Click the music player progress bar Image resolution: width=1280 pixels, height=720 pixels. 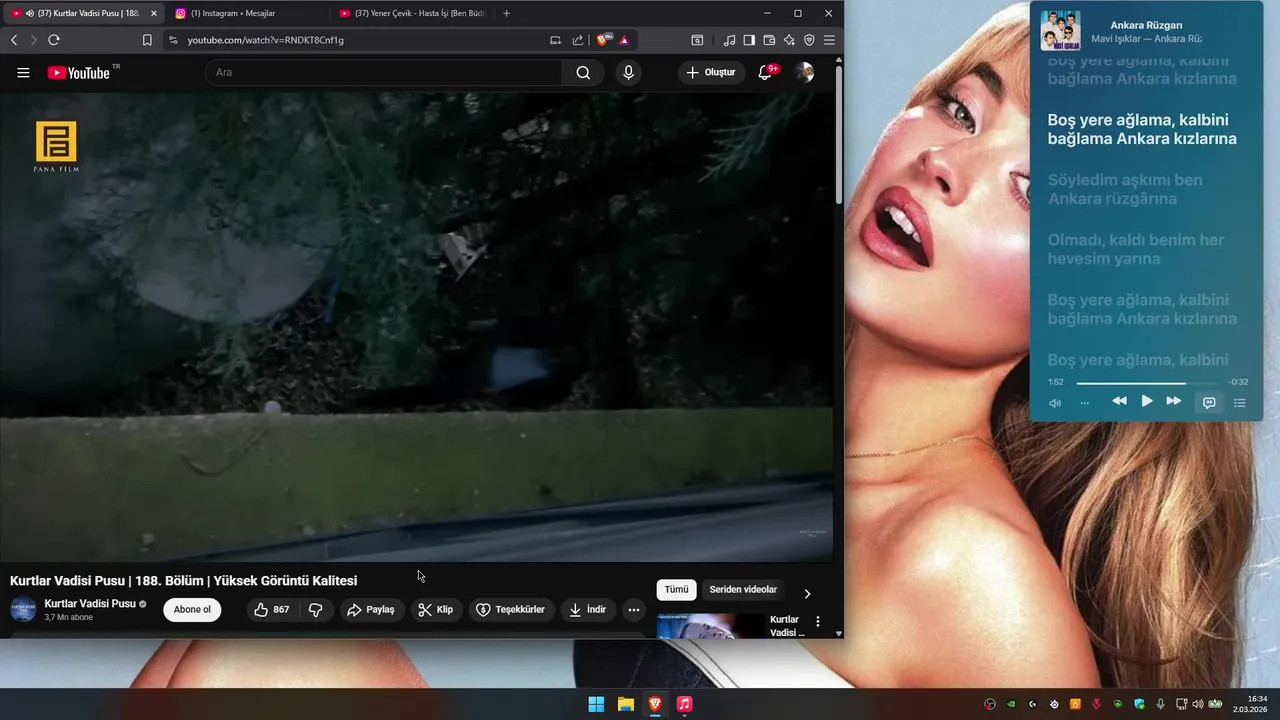tap(1146, 383)
